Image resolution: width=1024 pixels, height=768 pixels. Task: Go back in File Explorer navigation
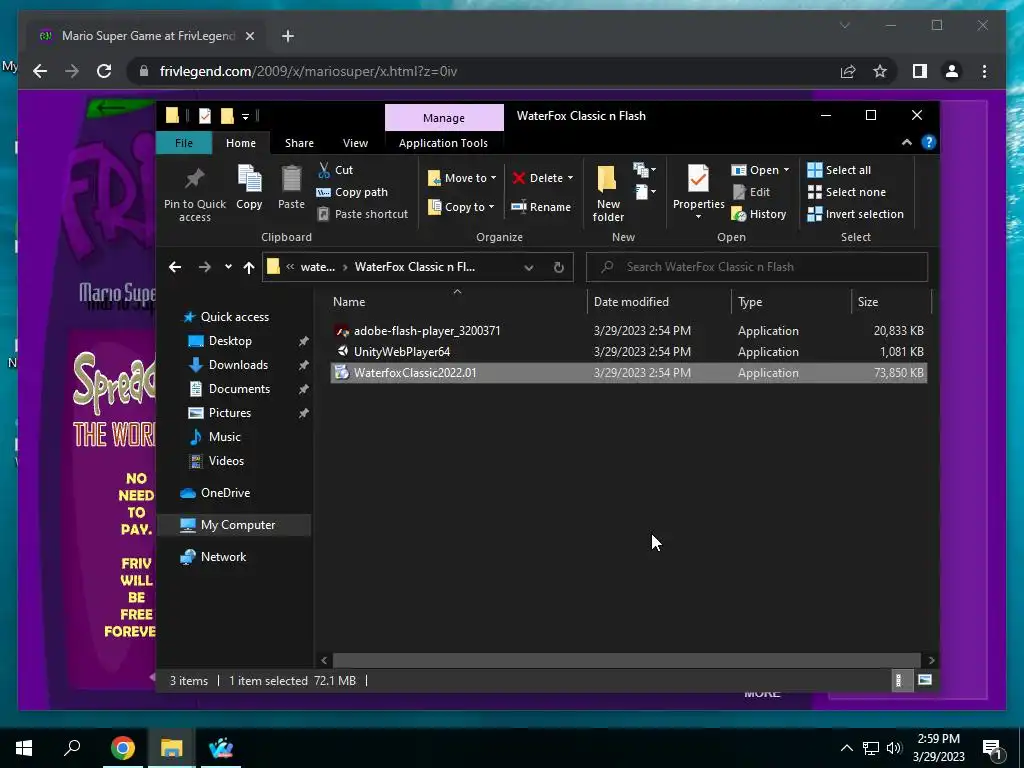pos(174,267)
